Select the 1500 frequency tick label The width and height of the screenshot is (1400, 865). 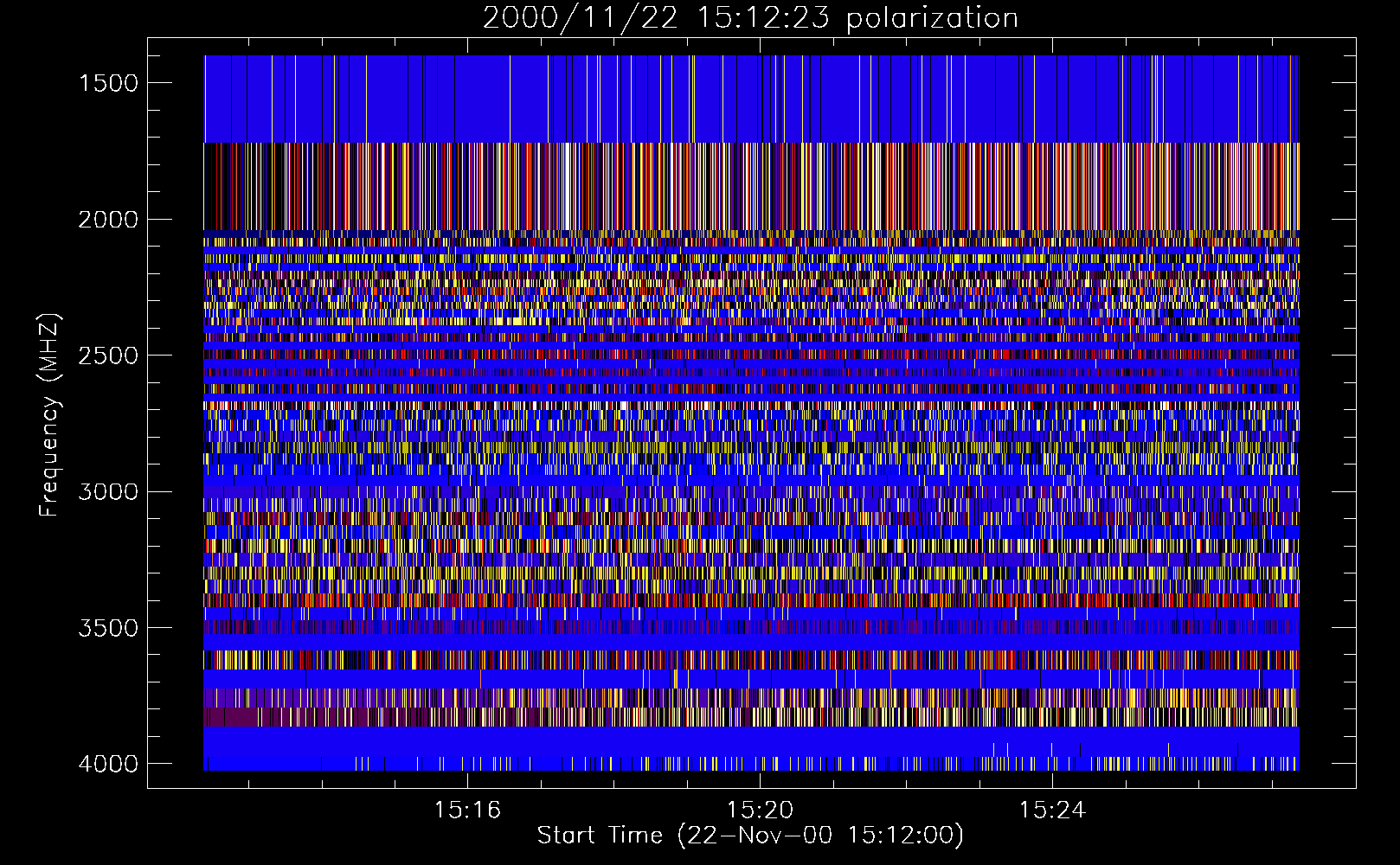tap(108, 83)
